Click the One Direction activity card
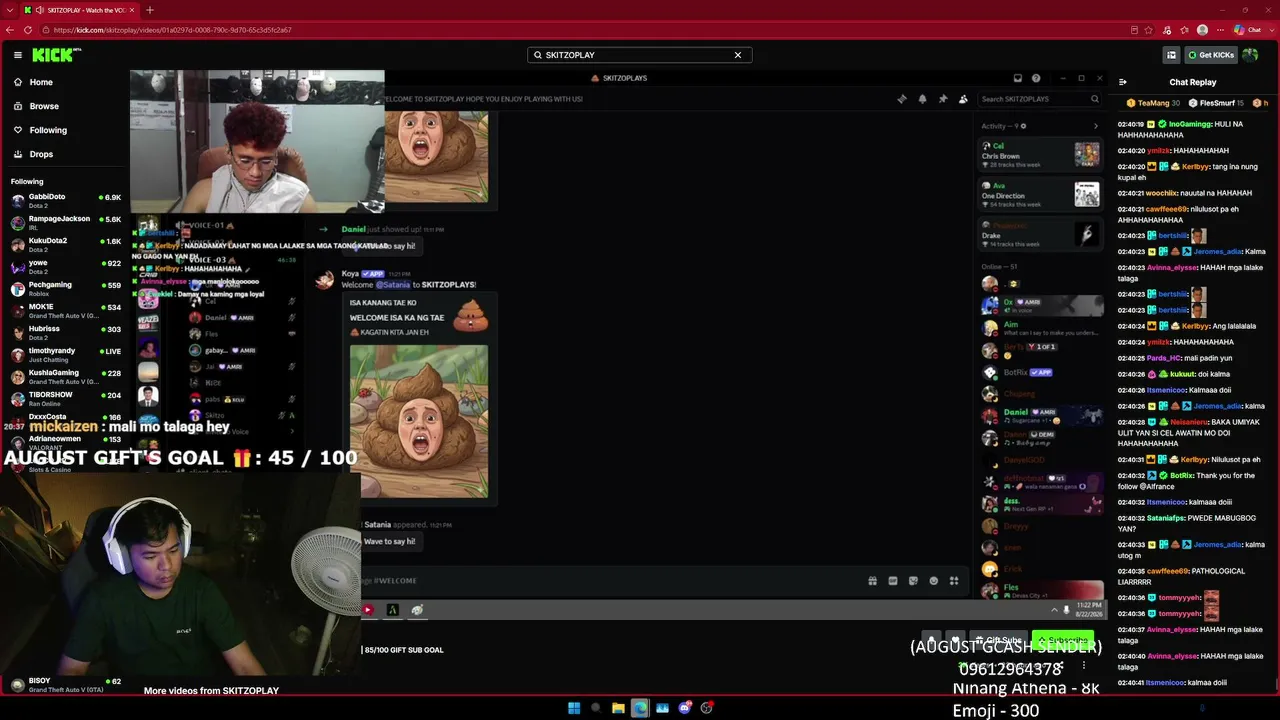Viewport: 1280px width, 720px height. pyautogui.click(x=1040, y=194)
